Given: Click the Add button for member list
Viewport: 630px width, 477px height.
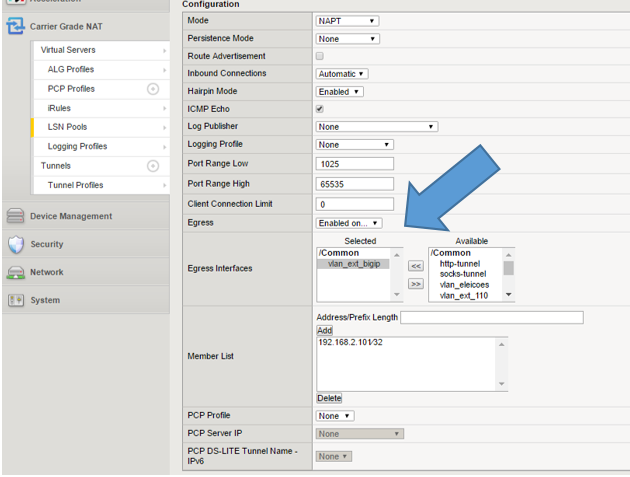Looking at the screenshot, I should [x=324, y=330].
